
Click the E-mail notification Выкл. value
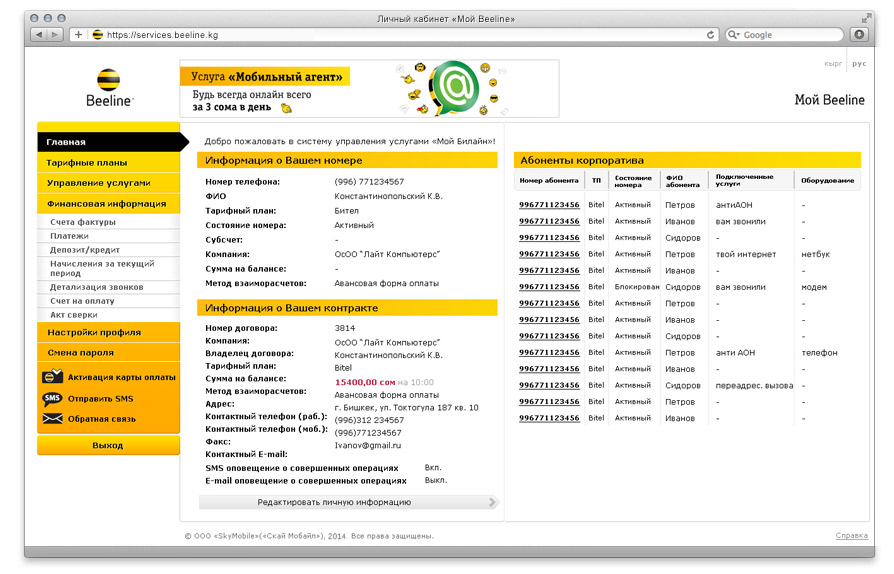436,481
